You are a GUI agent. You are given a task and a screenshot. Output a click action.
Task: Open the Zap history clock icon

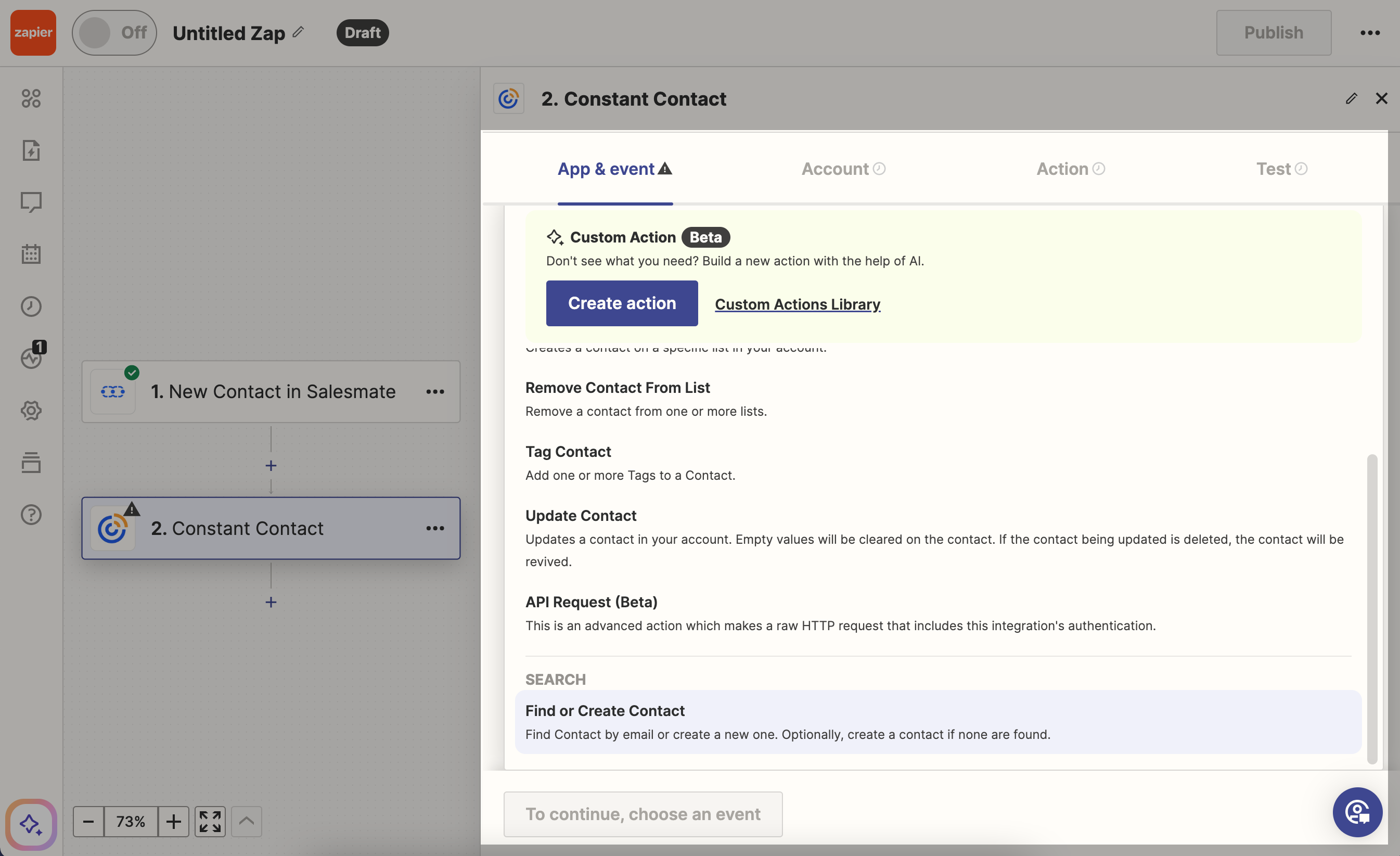31,306
